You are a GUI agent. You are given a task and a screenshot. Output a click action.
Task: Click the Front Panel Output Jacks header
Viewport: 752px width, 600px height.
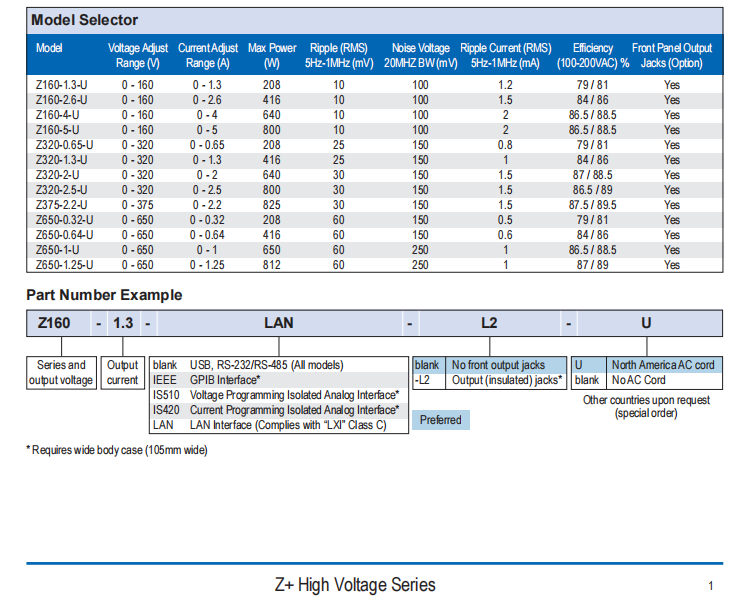coord(672,55)
